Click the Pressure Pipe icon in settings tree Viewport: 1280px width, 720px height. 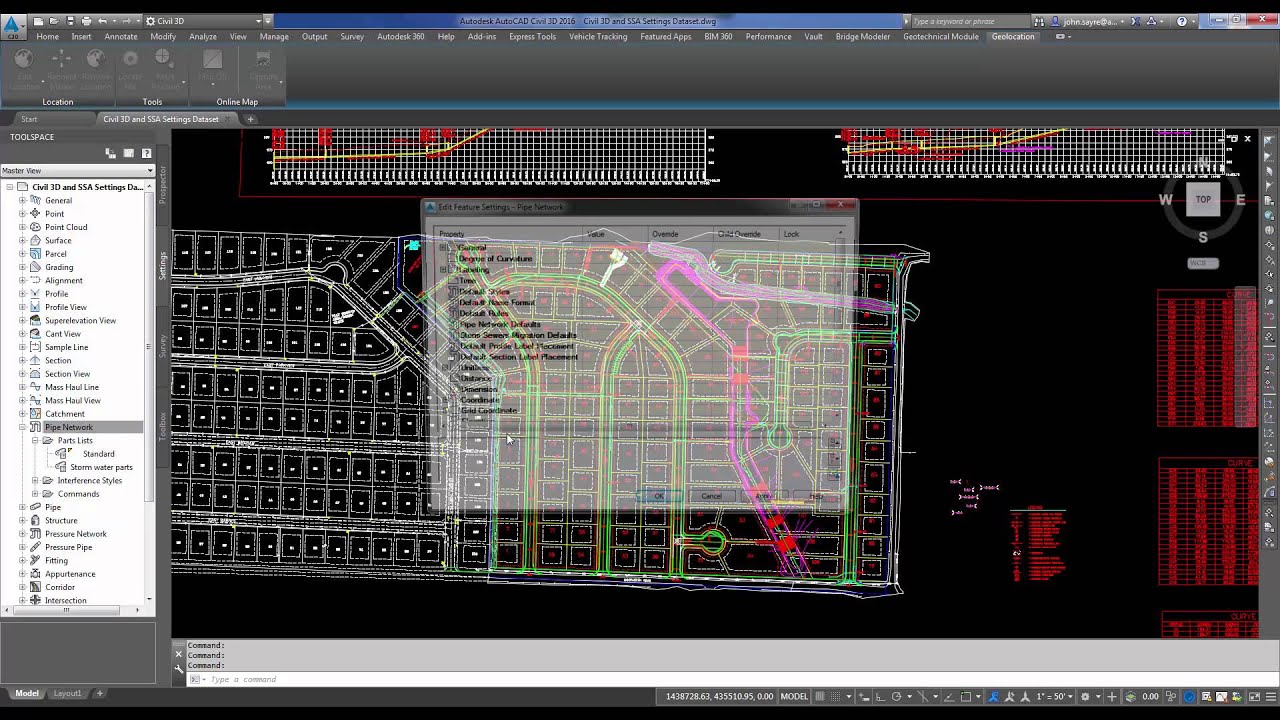(35, 547)
